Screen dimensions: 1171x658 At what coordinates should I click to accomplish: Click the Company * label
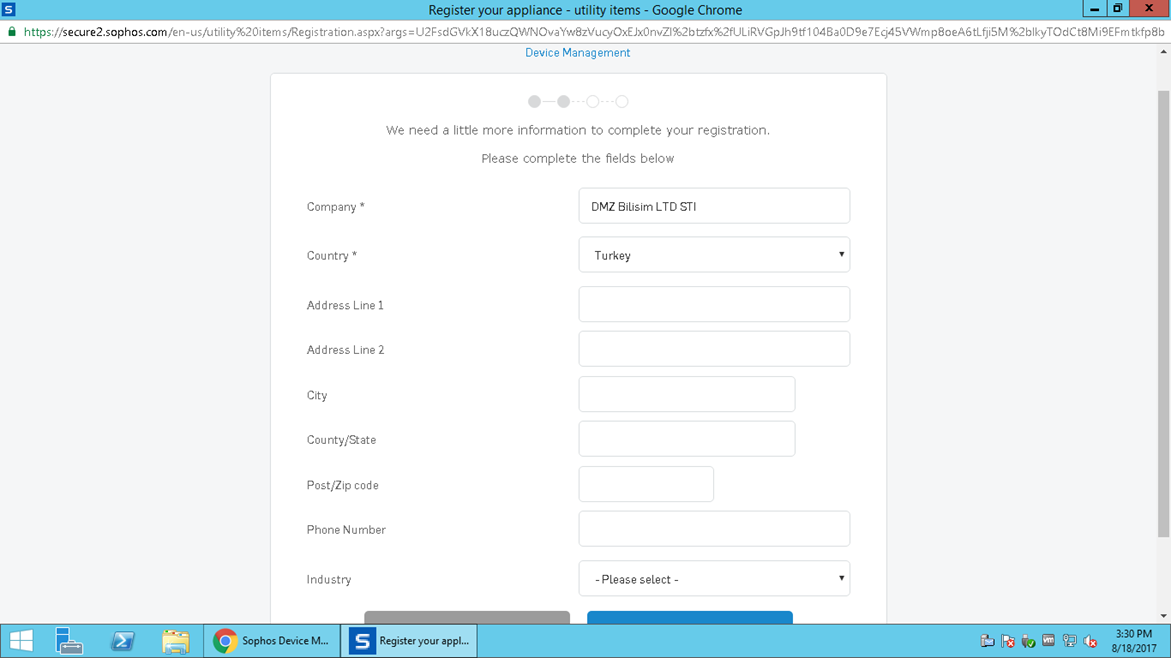pos(335,207)
